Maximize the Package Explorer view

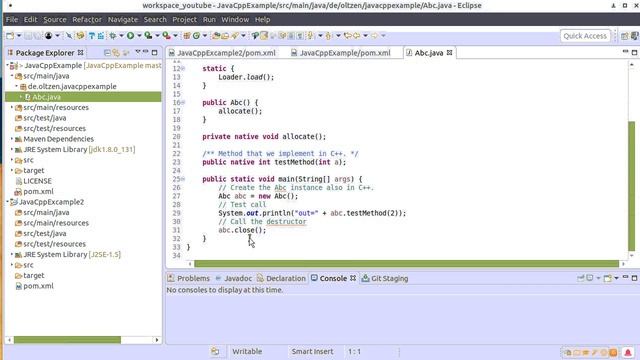(155, 52)
